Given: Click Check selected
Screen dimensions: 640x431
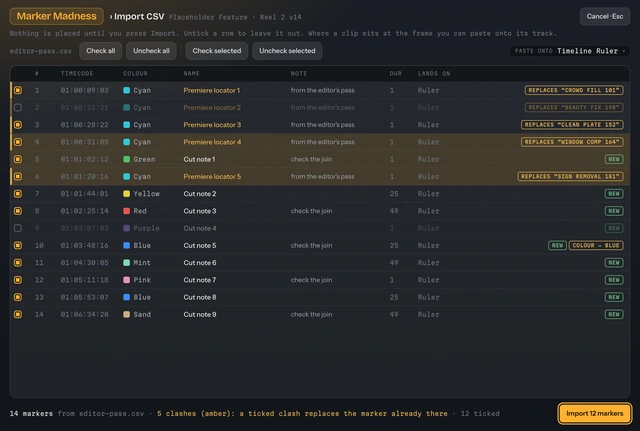Looking at the screenshot, I should [x=217, y=51].
